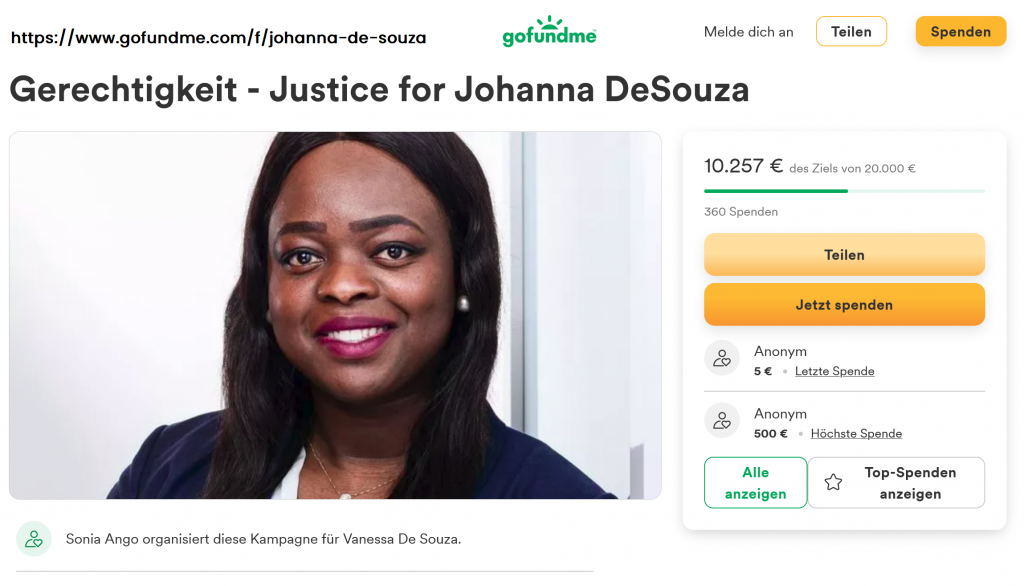Click the star icon in Top-Spenden button
The width and height of the screenshot is (1024, 586).
[833, 483]
